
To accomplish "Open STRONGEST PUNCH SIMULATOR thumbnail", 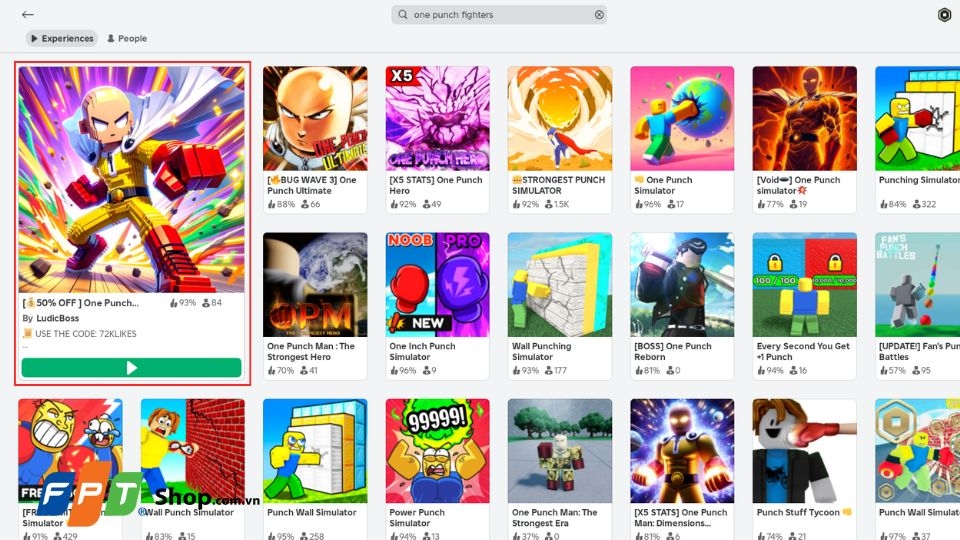I will tap(560, 119).
